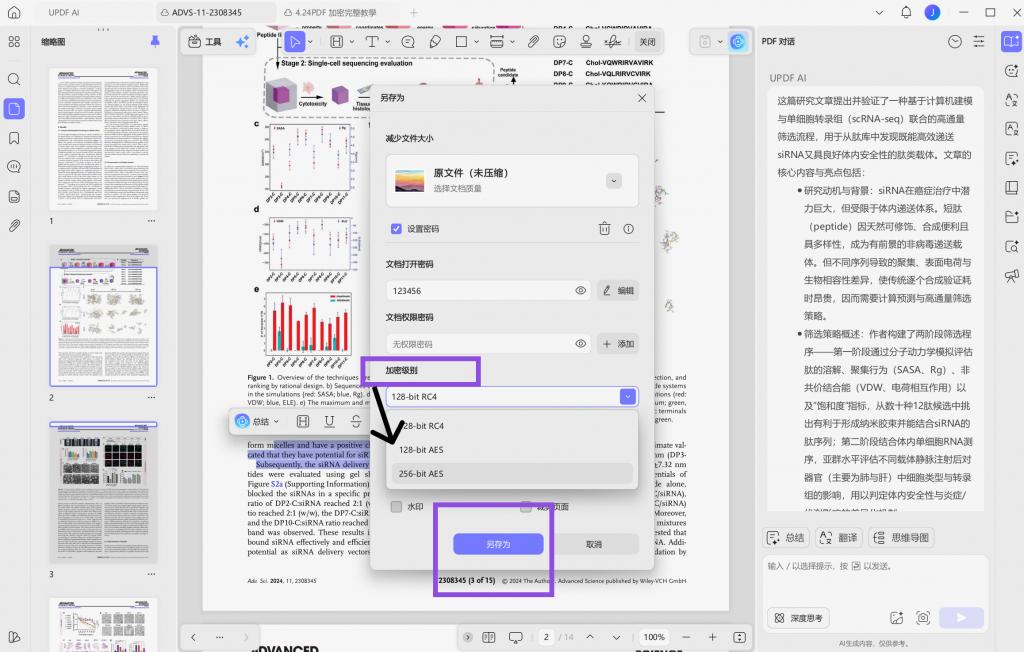Open the attachments paperclip panel in left sidebar
This screenshot has height=652, width=1024.
coord(14,226)
